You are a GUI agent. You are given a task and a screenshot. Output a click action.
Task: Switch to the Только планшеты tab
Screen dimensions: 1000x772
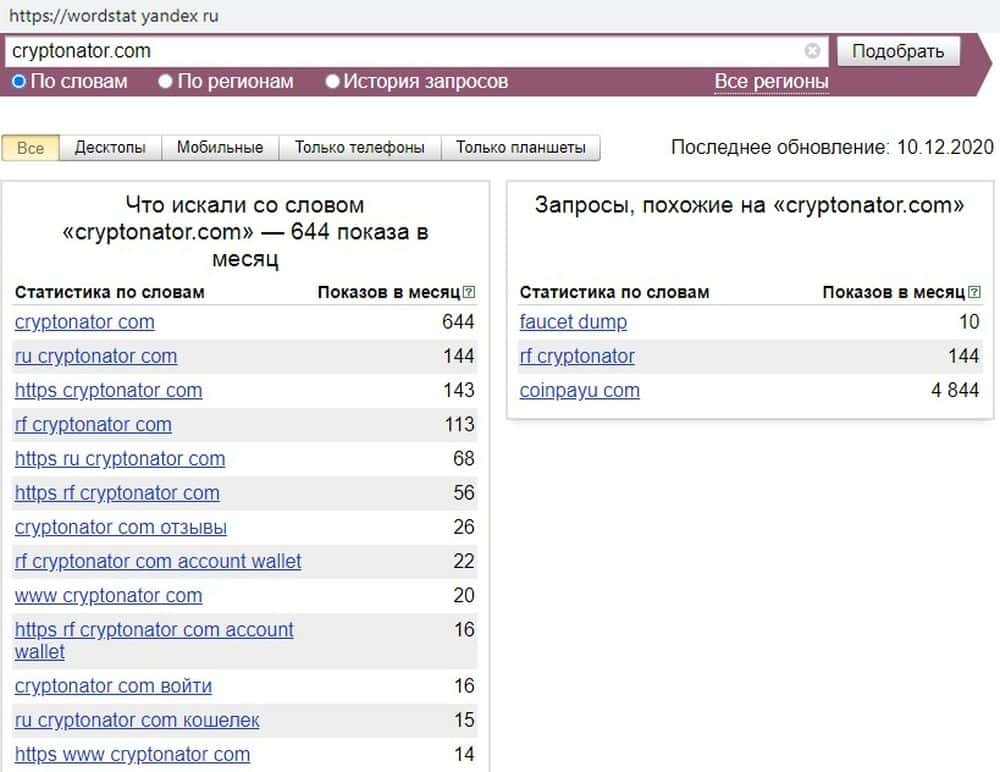coord(520,148)
